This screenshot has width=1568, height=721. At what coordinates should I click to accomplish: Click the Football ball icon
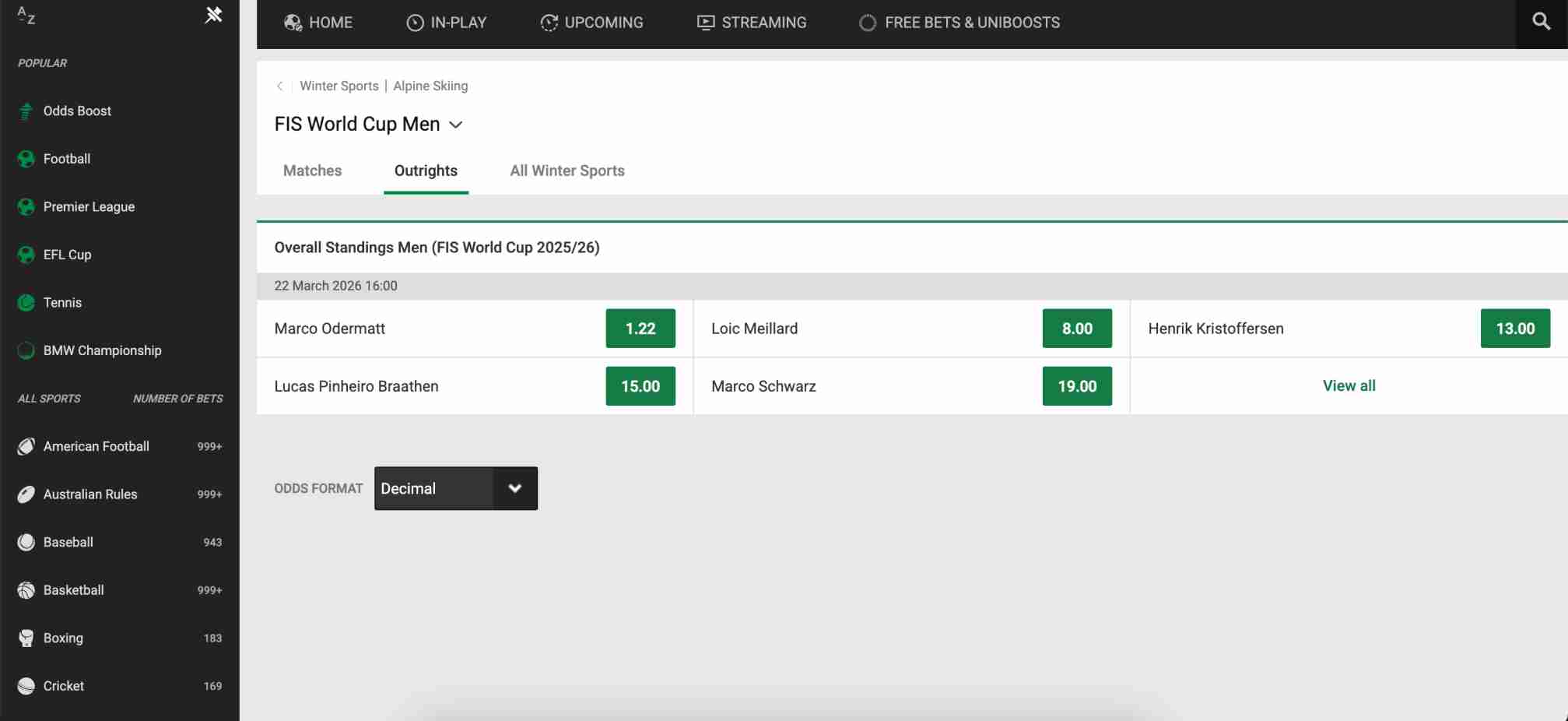(x=26, y=159)
